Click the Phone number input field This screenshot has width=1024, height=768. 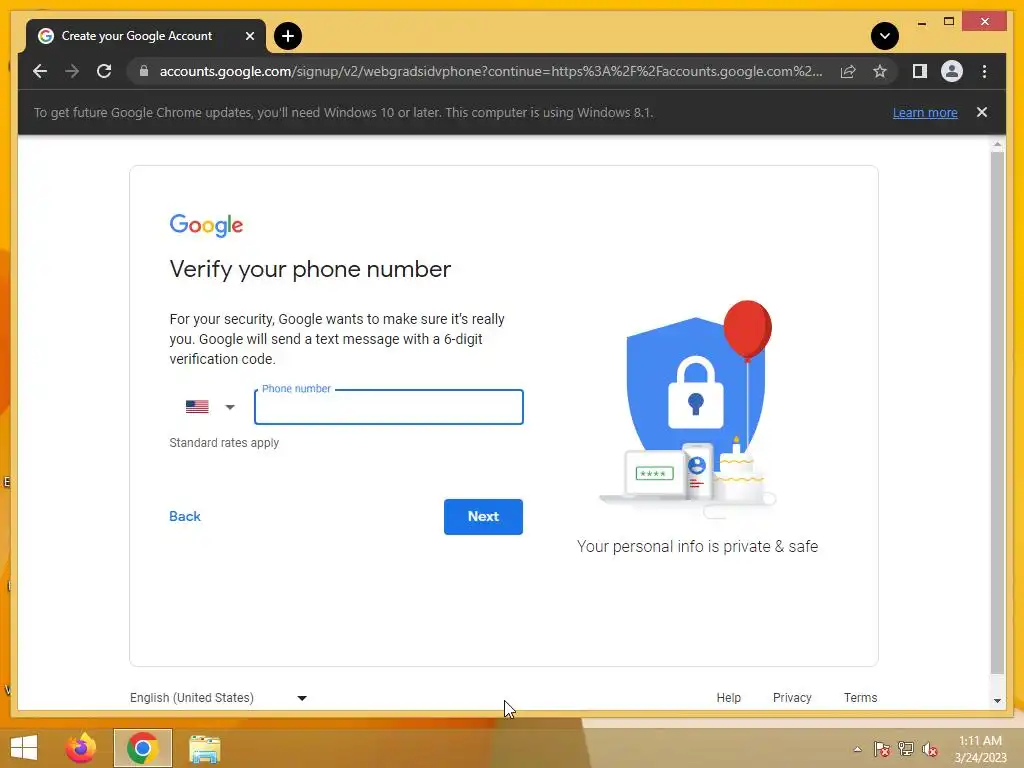click(x=389, y=407)
